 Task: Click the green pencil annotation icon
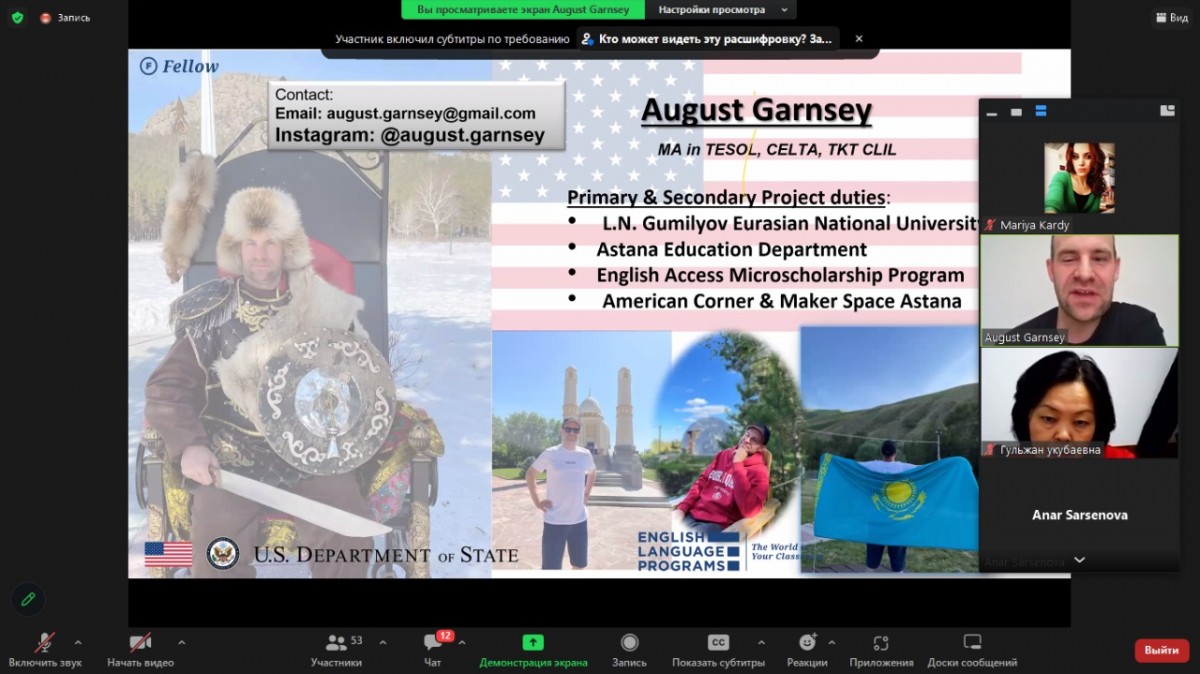pos(28,599)
